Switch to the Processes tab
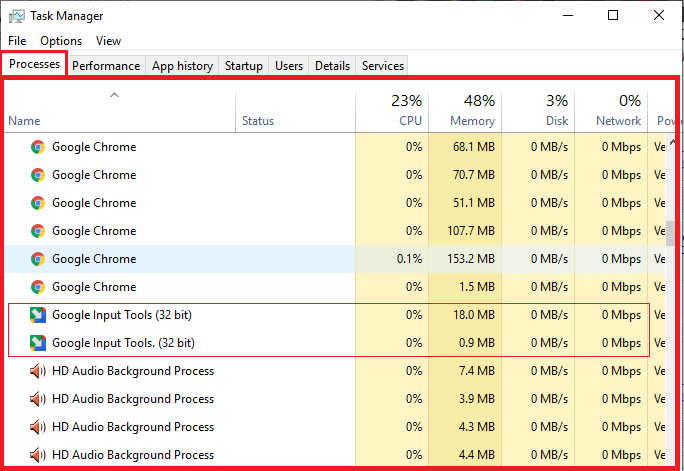The width and height of the screenshot is (684, 471). click(x=34, y=64)
